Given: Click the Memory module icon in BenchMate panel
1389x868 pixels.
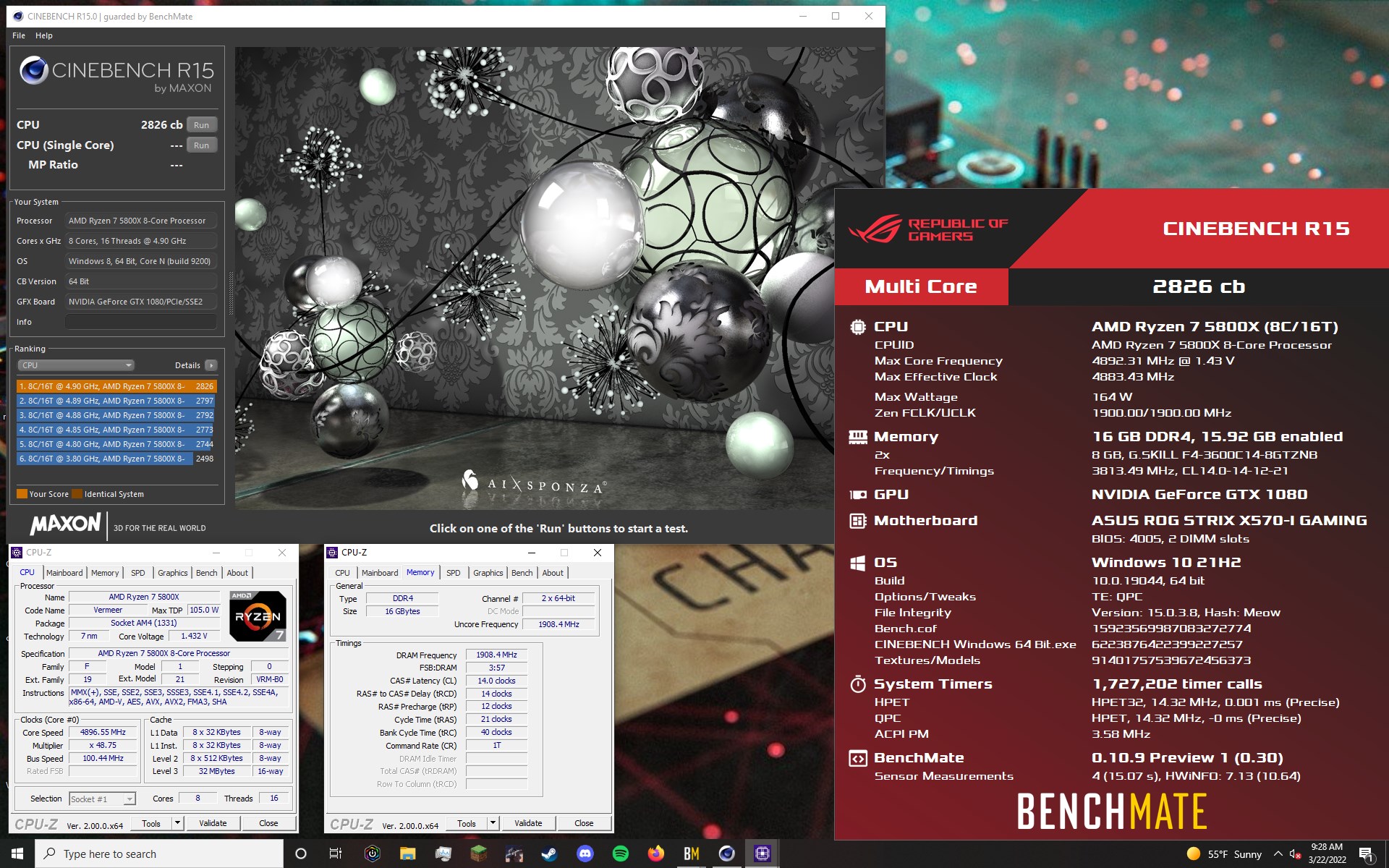Looking at the screenshot, I should [858, 437].
